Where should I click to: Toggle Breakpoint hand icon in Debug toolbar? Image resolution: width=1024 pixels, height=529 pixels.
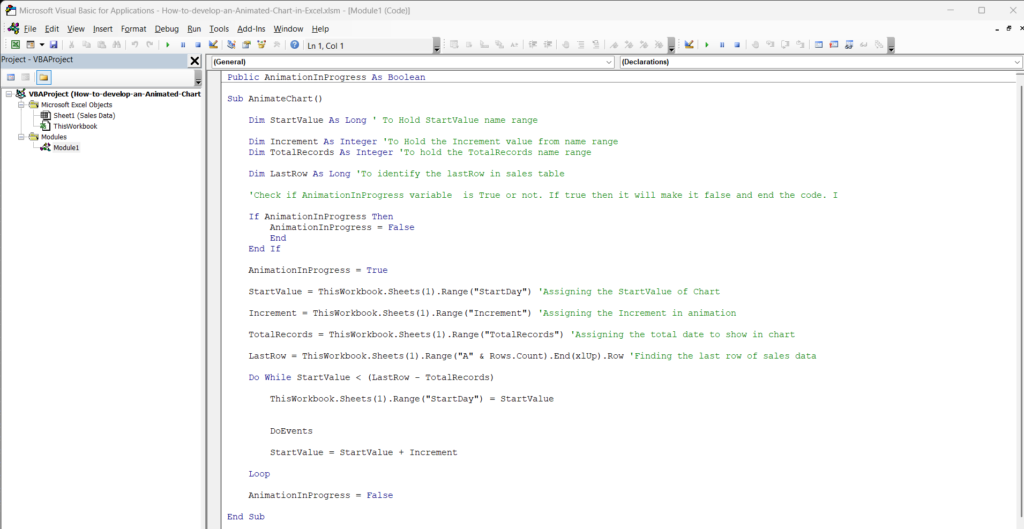(755, 45)
